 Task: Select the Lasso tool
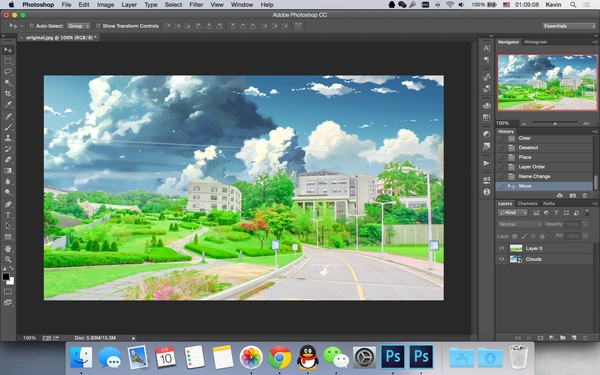pyautogui.click(x=8, y=72)
